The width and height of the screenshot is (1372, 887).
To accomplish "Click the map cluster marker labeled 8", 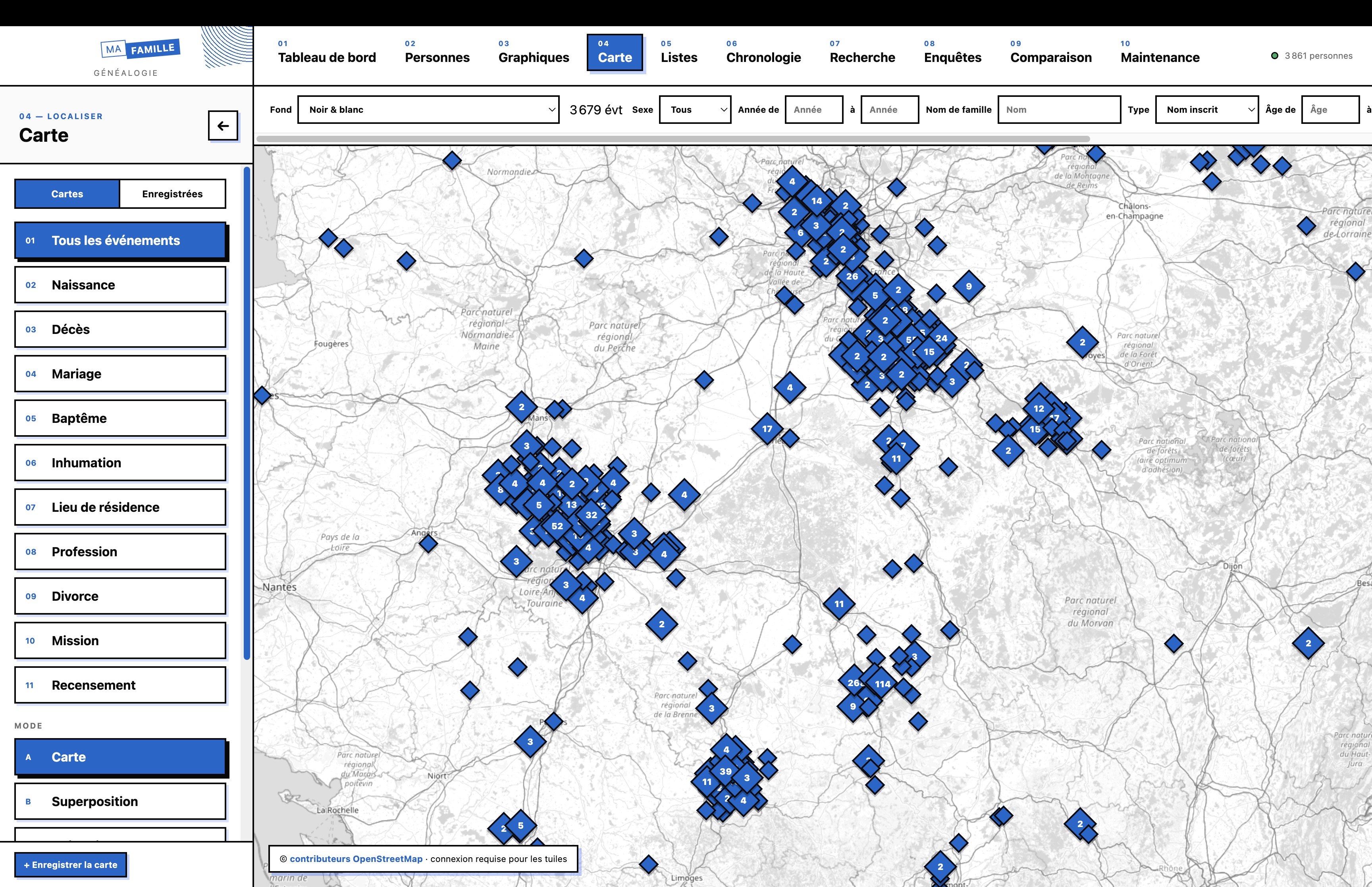I will 500,490.
